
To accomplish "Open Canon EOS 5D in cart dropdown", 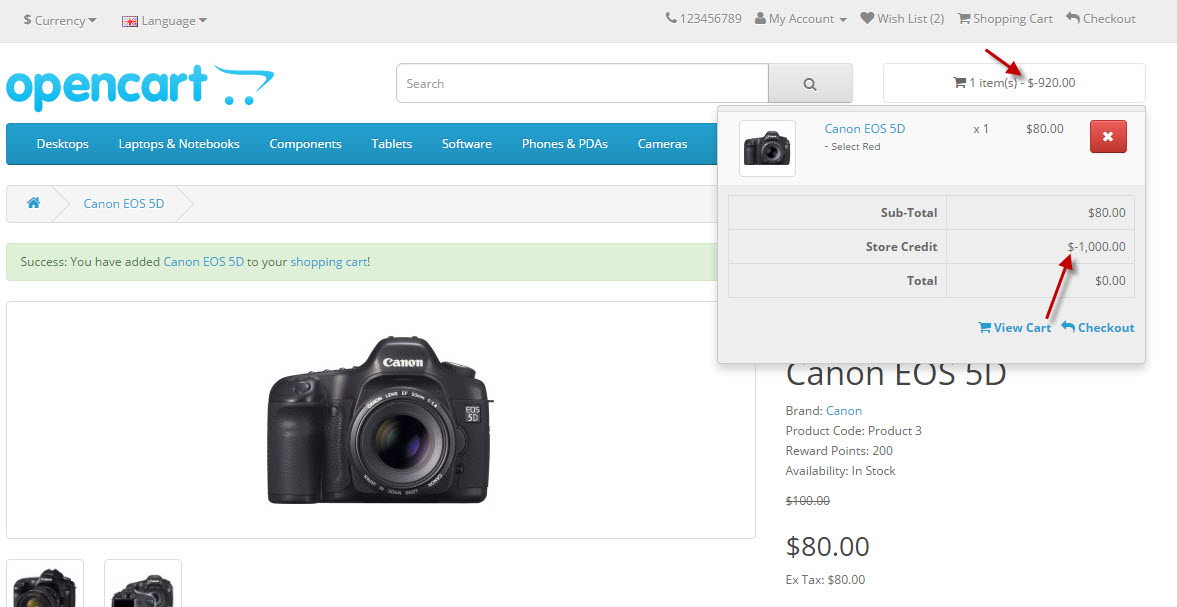I will (x=865, y=128).
